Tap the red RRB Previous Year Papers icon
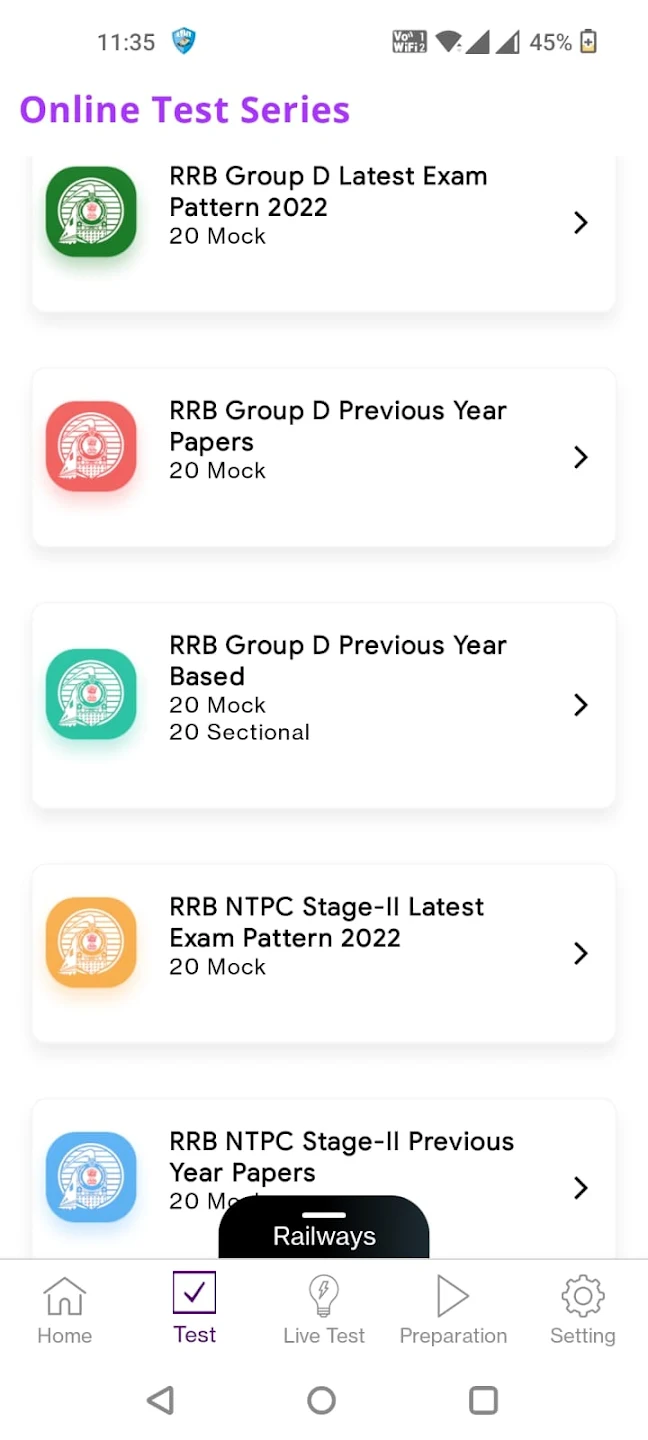The width and height of the screenshot is (648, 1440). (91, 446)
